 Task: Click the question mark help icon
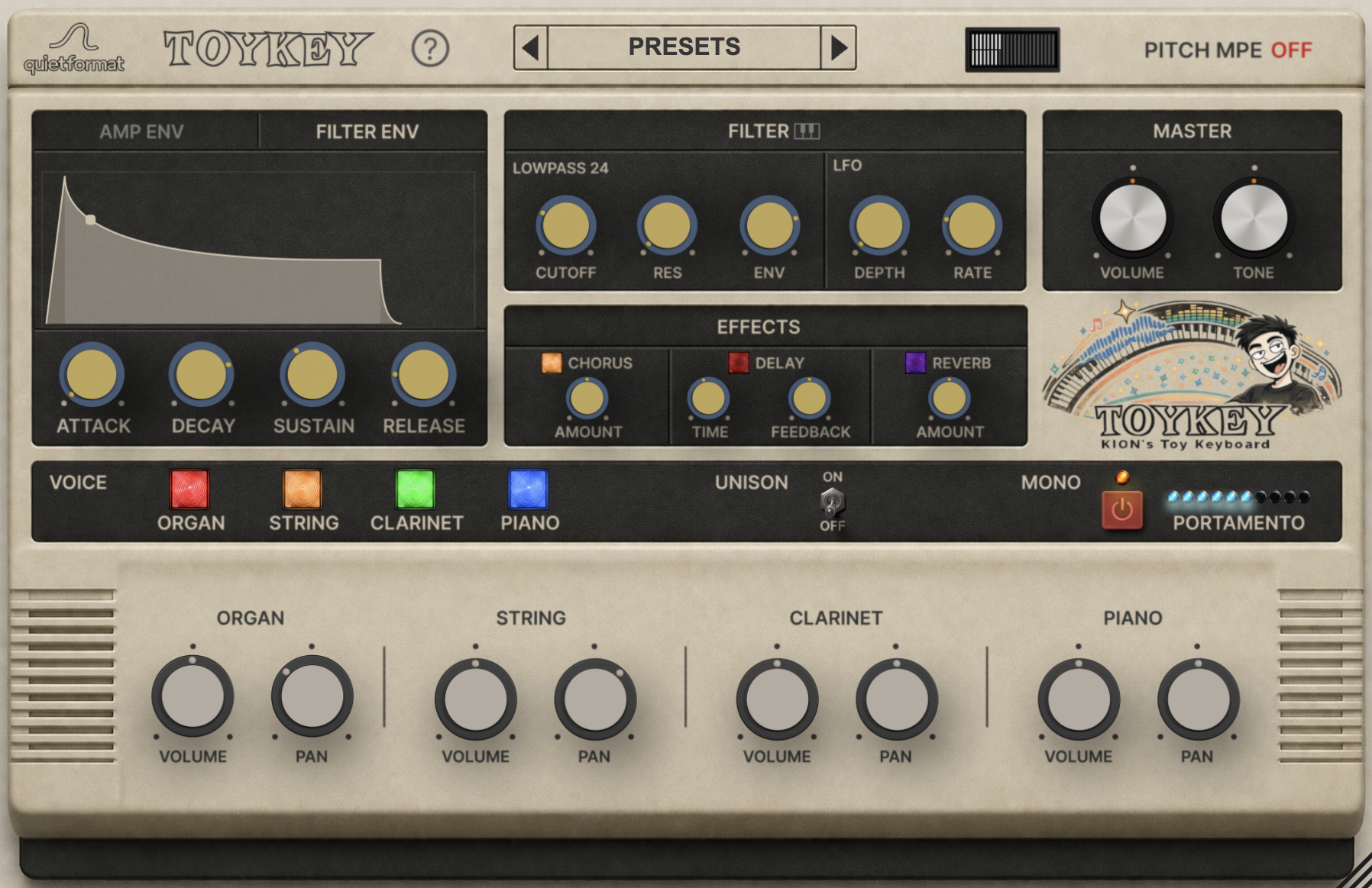pyautogui.click(x=430, y=49)
